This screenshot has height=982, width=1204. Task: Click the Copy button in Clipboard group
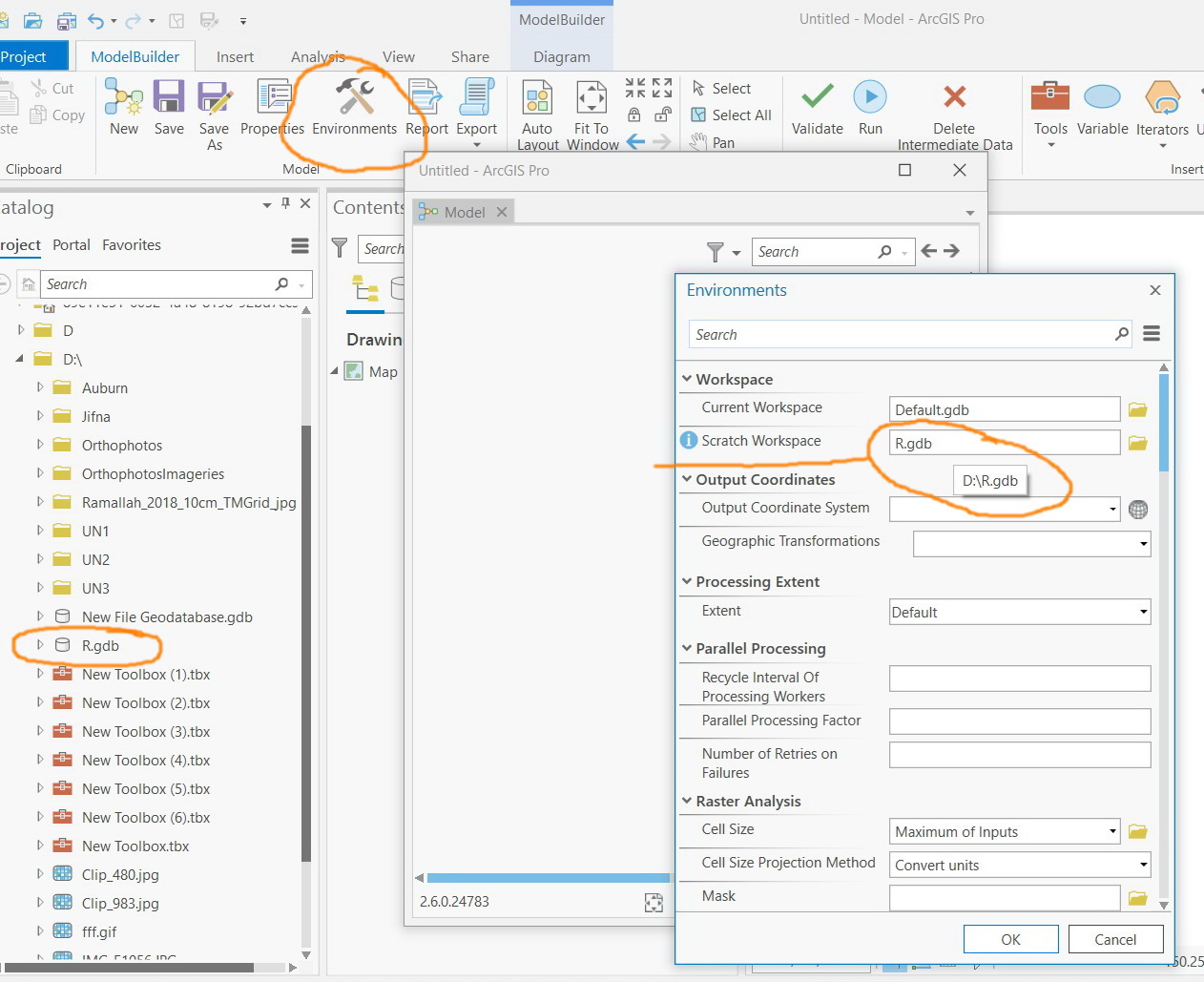[58, 115]
